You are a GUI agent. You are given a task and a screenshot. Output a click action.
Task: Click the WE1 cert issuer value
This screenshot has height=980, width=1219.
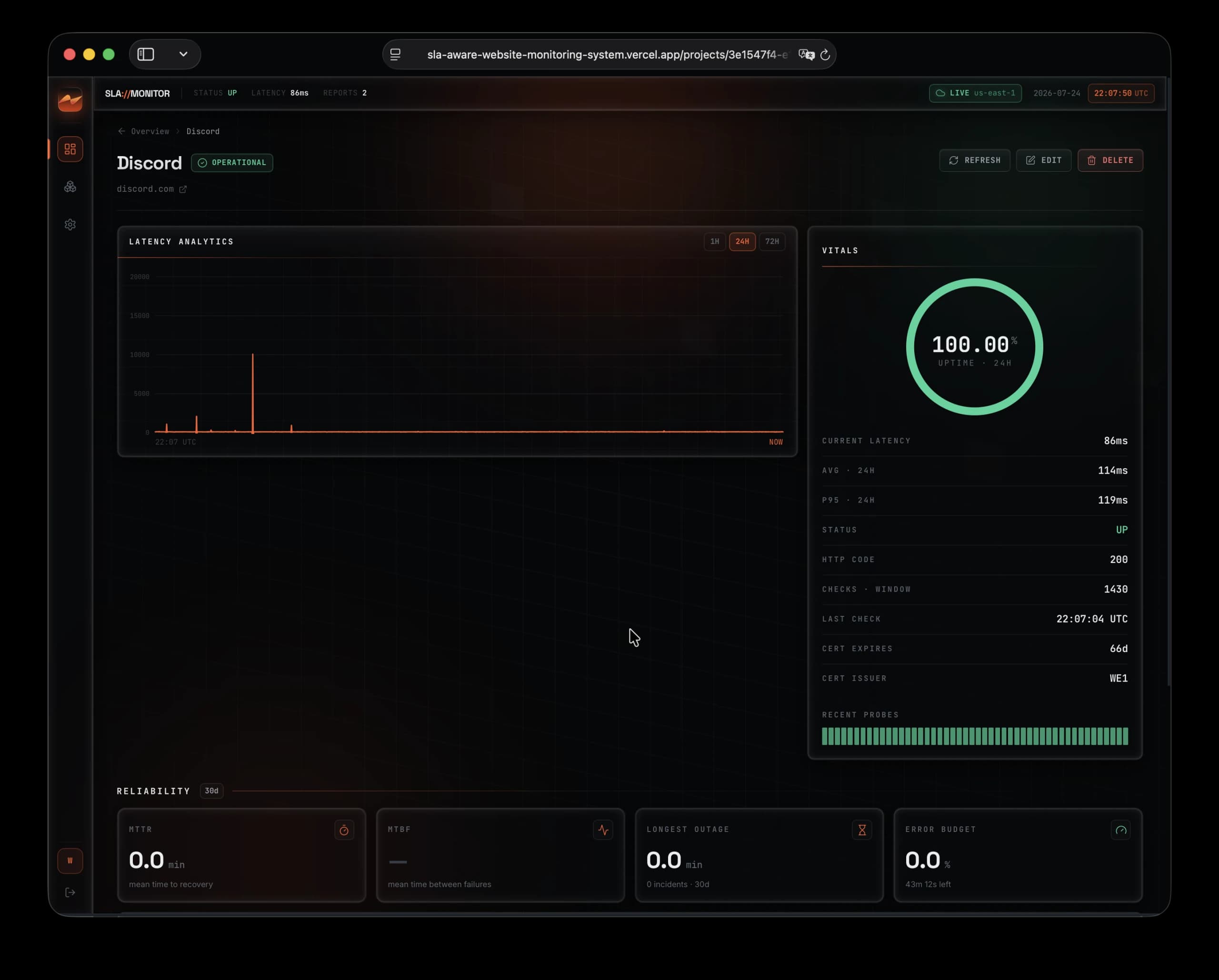coord(1119,678)
